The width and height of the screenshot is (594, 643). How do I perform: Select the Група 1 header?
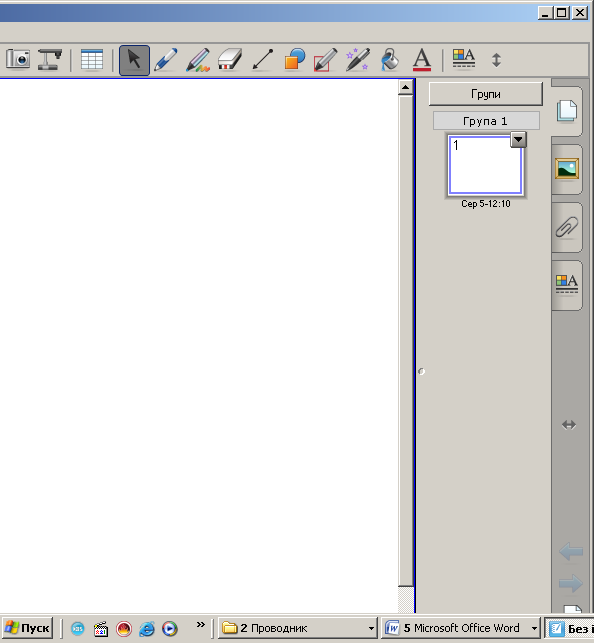[486, 121]
